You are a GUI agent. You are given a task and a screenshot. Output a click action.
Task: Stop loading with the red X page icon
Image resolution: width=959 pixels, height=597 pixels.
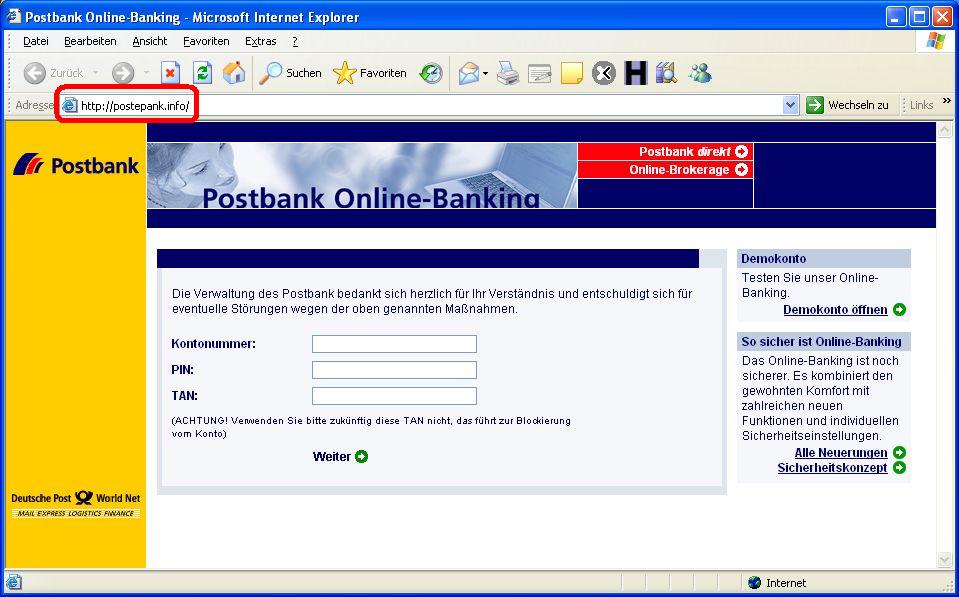point(171,73)
